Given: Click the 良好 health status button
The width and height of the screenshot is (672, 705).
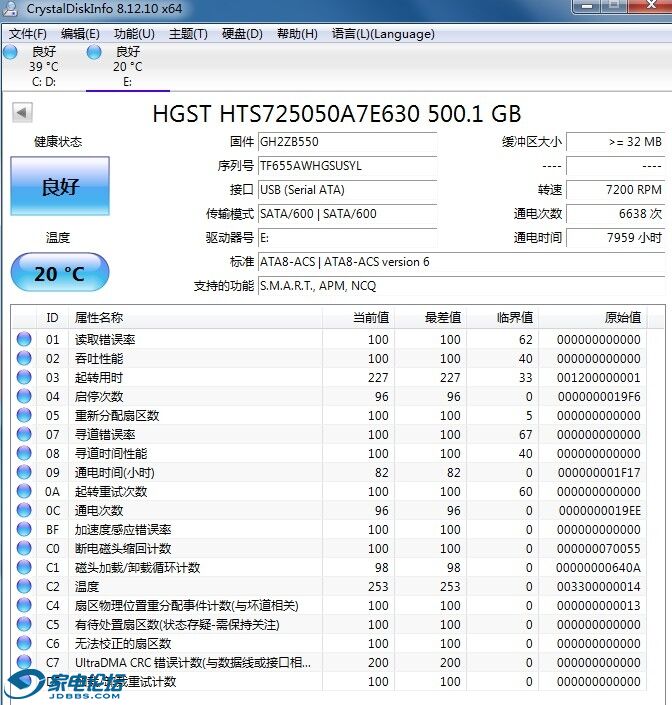Looking at the screenshot, I should tap(60, 186).
